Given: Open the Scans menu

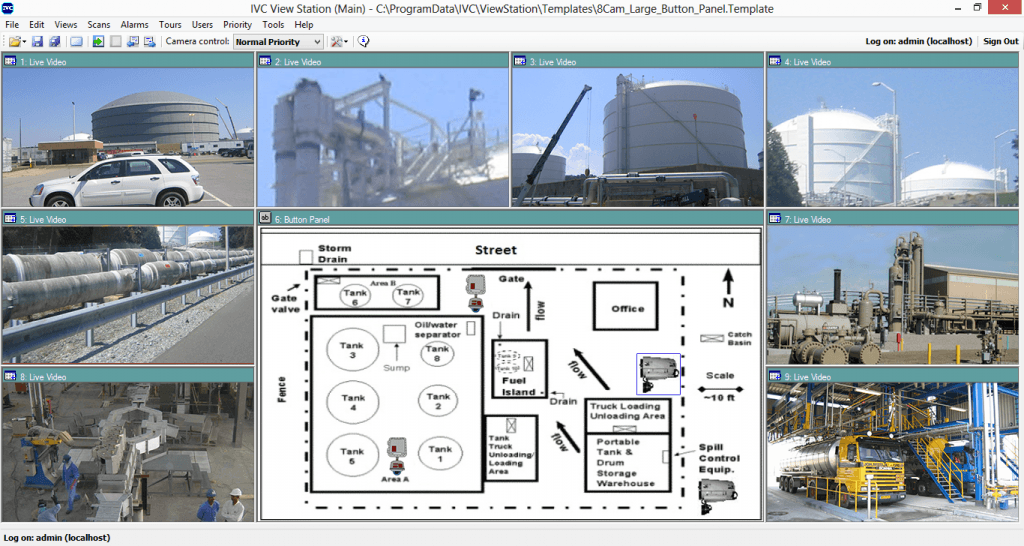Looking at the screenshot, I should click(99, 24).
